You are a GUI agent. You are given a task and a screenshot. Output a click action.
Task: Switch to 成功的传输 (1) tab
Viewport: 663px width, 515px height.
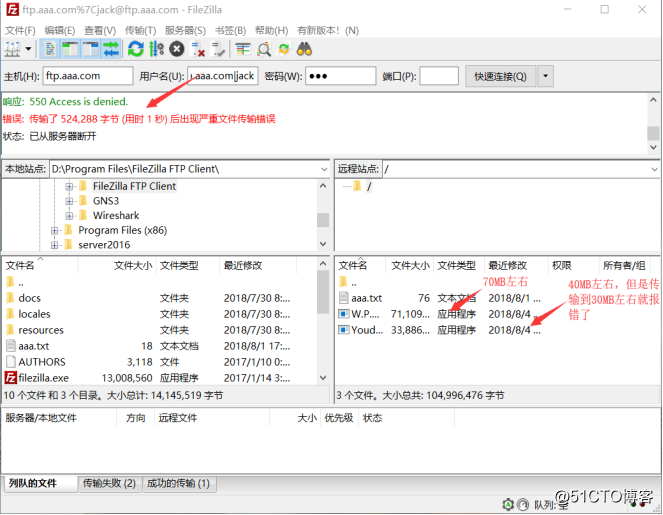178,483
